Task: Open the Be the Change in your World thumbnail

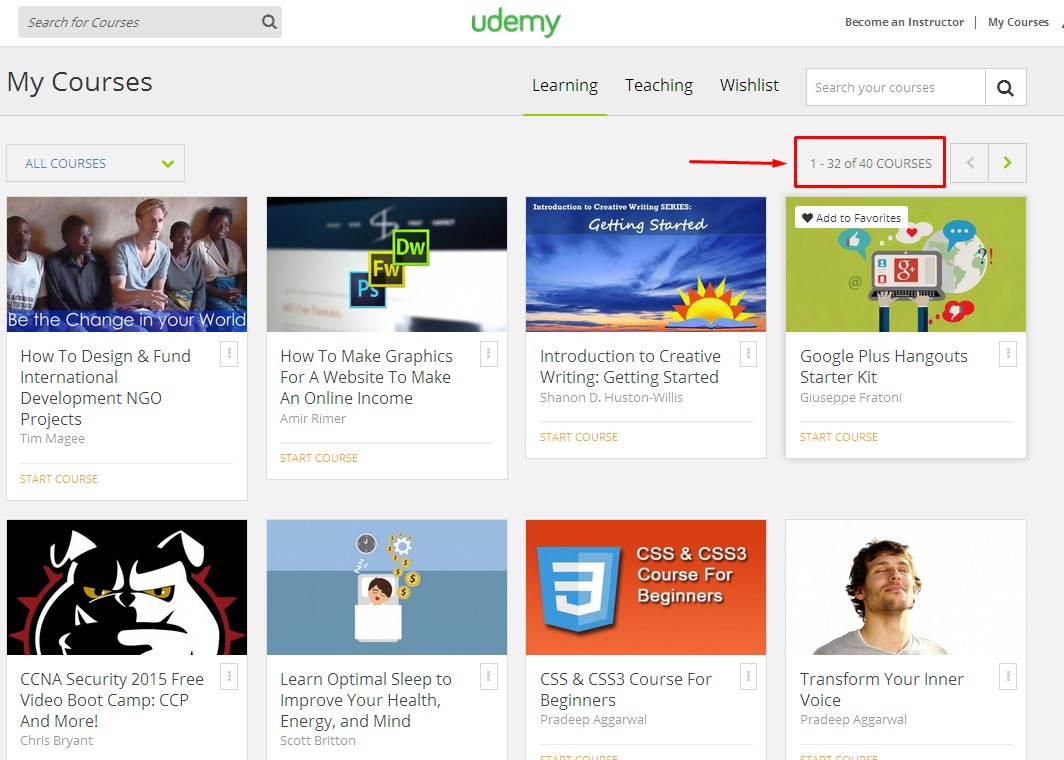Action: tap(127, 265)
